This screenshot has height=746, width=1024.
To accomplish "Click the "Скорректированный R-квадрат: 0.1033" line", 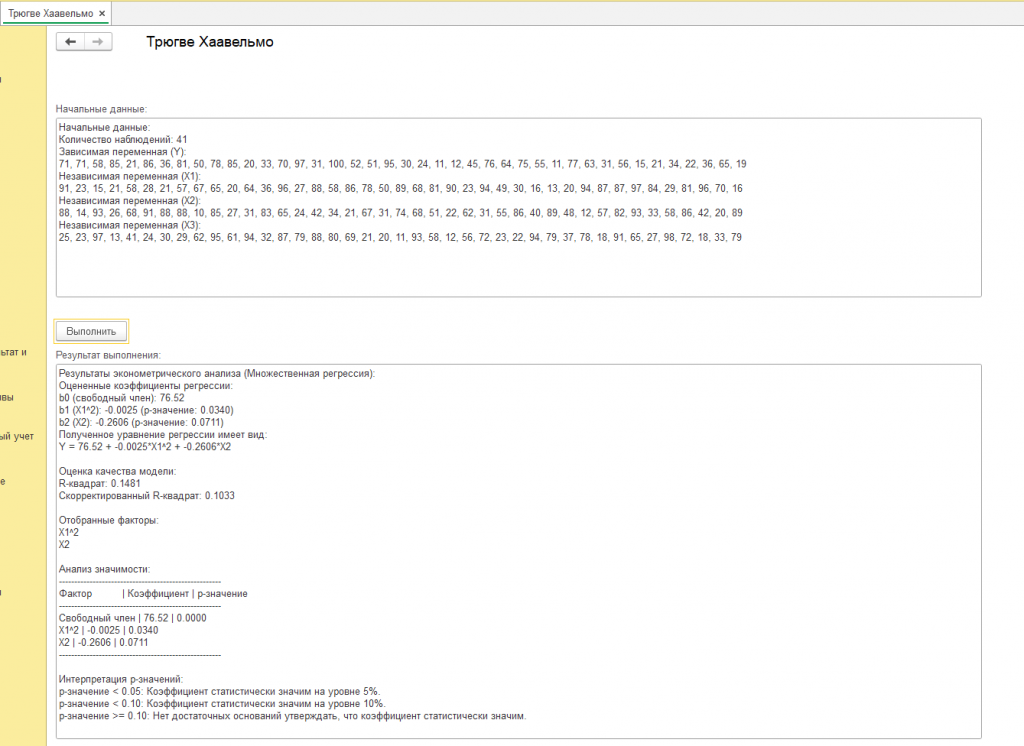I will pos(152,496).
